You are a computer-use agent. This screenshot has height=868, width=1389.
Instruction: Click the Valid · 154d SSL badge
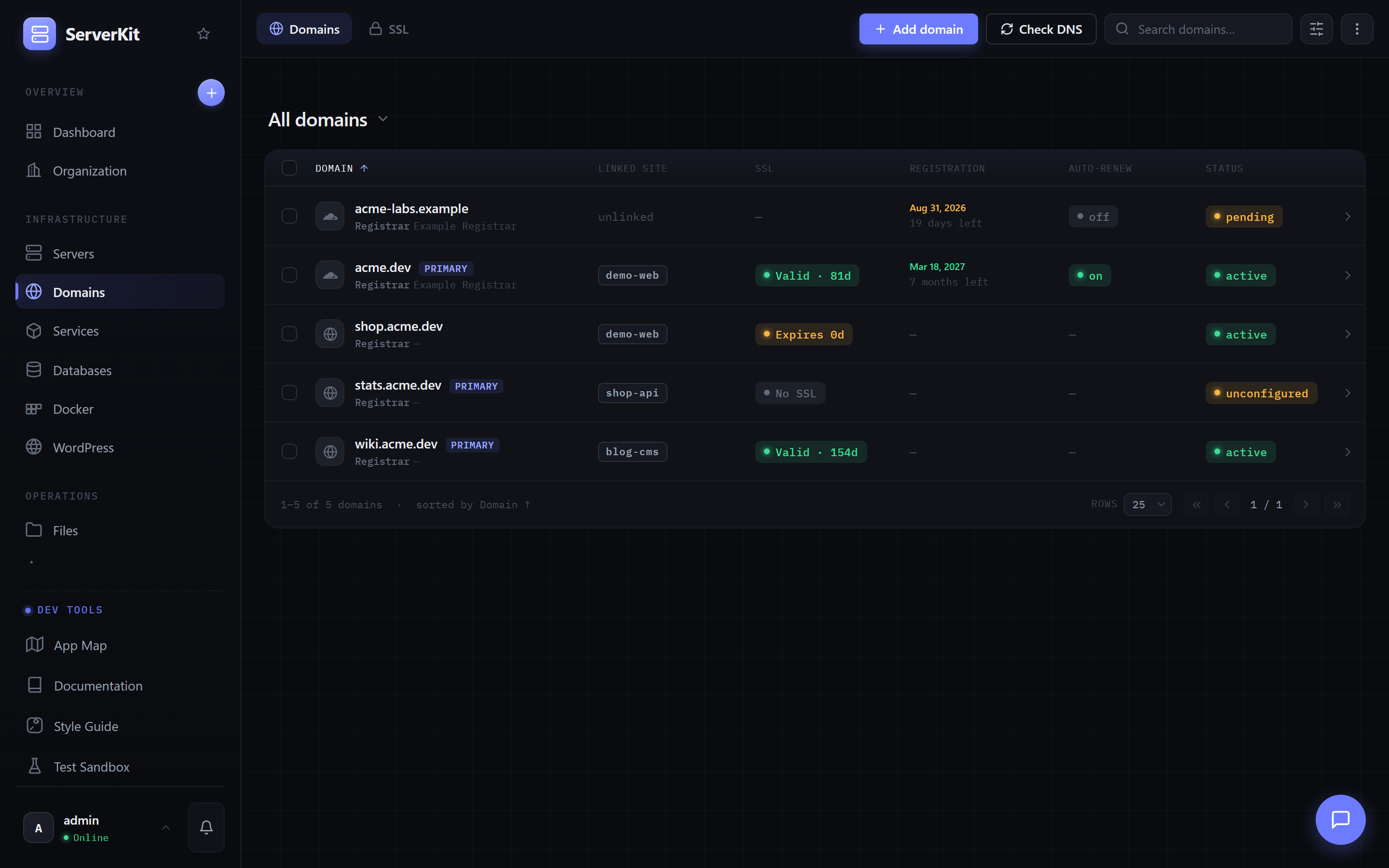pos(810,452)
